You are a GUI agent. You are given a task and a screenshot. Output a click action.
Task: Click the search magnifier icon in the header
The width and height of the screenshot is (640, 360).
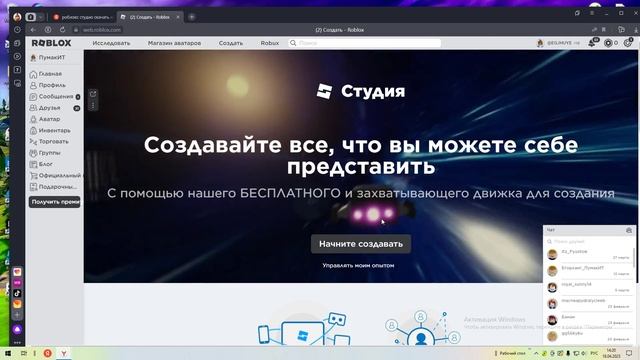click(293, 43)
